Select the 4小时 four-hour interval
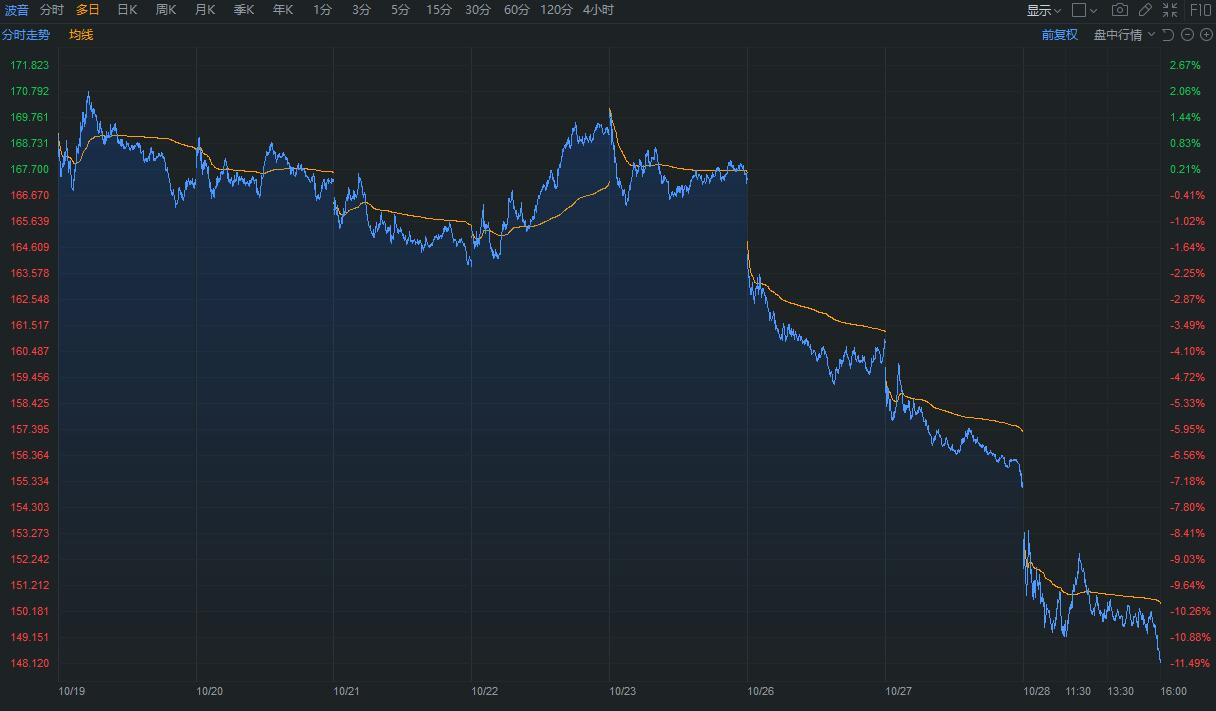 (x=599, y=10)
